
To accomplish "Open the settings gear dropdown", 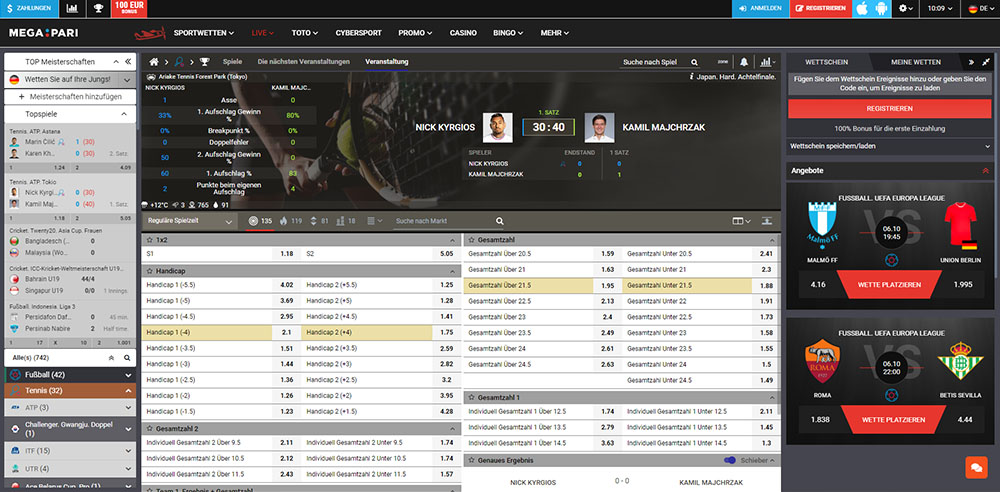I will 905,8.
